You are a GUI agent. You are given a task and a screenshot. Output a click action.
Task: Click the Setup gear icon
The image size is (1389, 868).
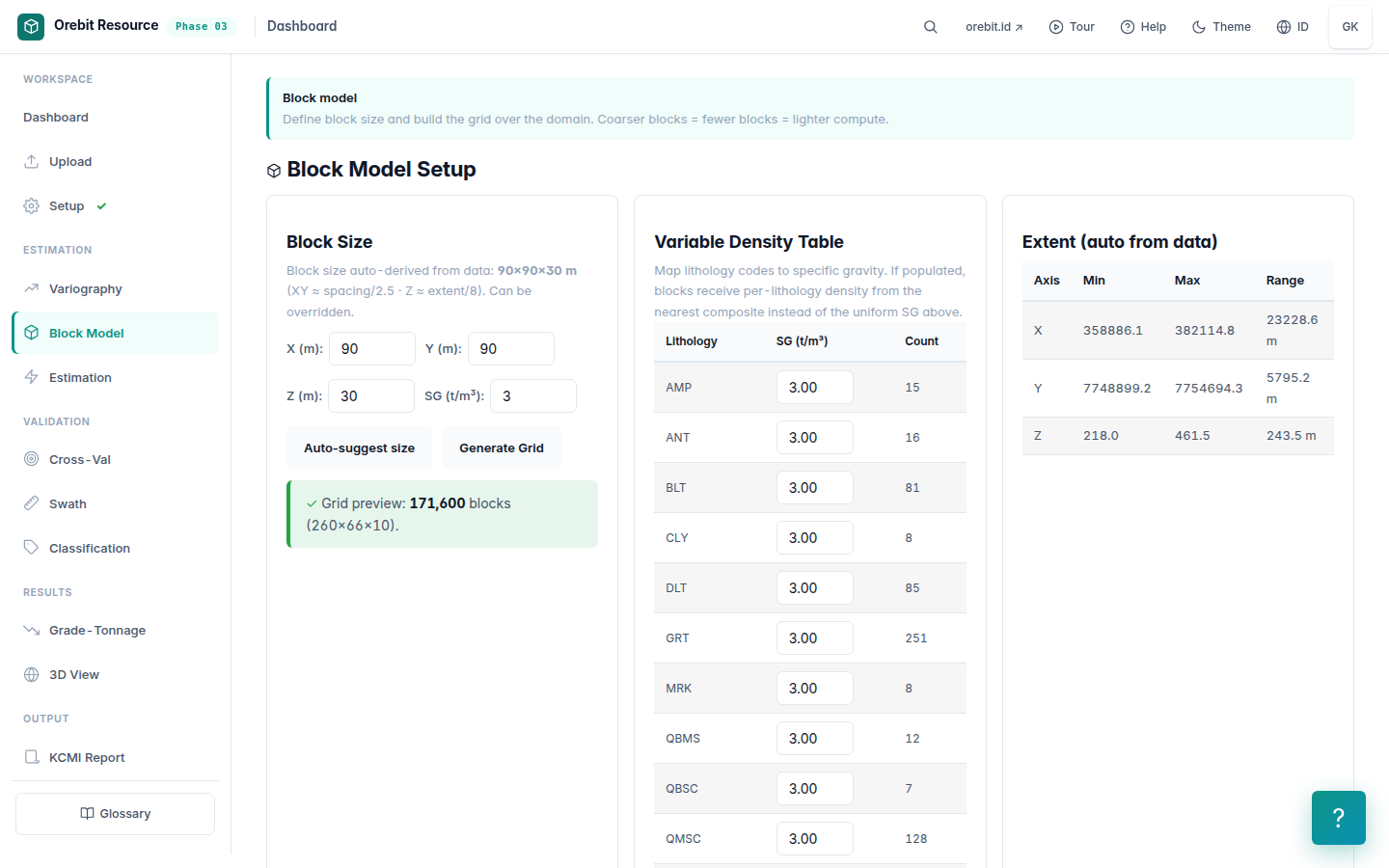pos(32,206)
